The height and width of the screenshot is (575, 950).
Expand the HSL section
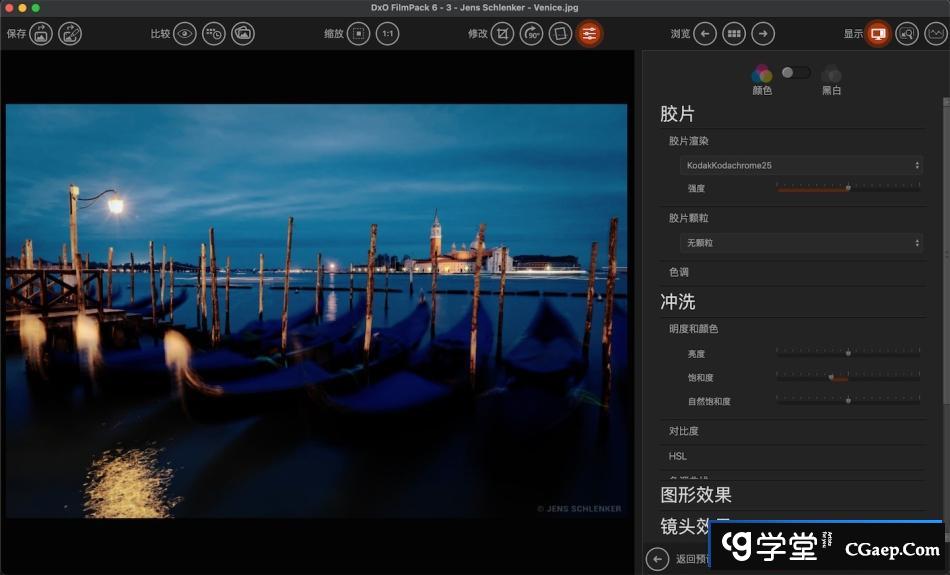click(677, 456)
